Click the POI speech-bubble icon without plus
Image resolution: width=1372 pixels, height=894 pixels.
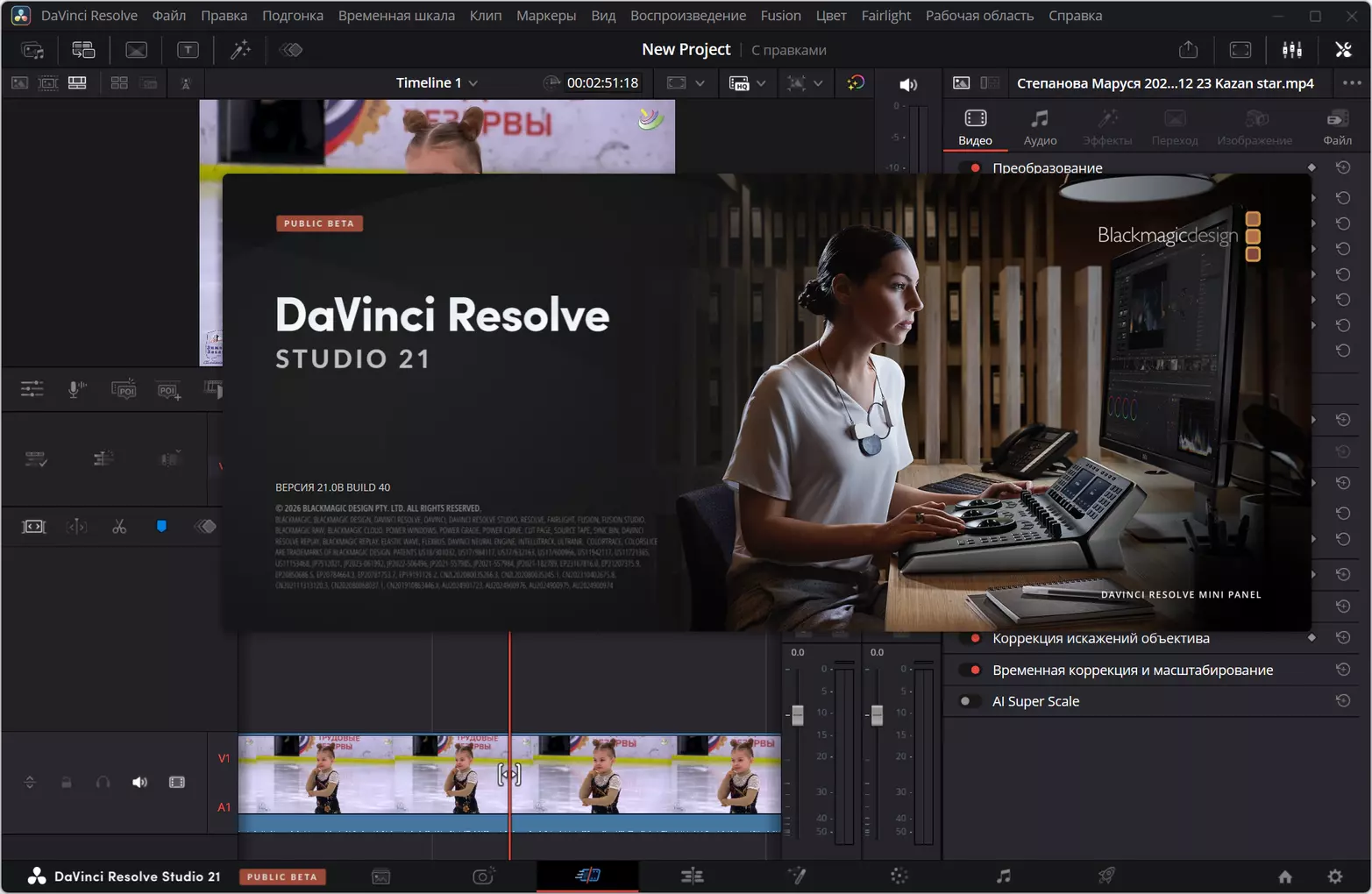pos(124,389)
